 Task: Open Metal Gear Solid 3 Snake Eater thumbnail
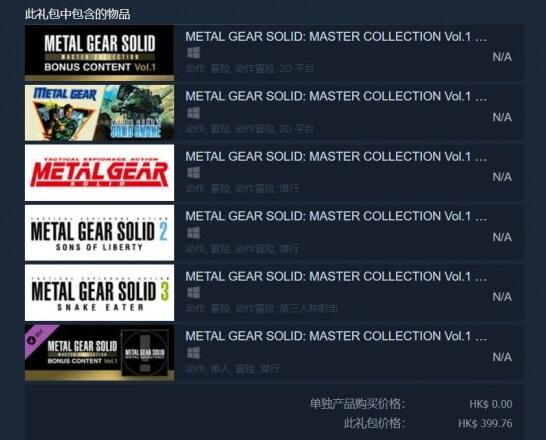99,292
